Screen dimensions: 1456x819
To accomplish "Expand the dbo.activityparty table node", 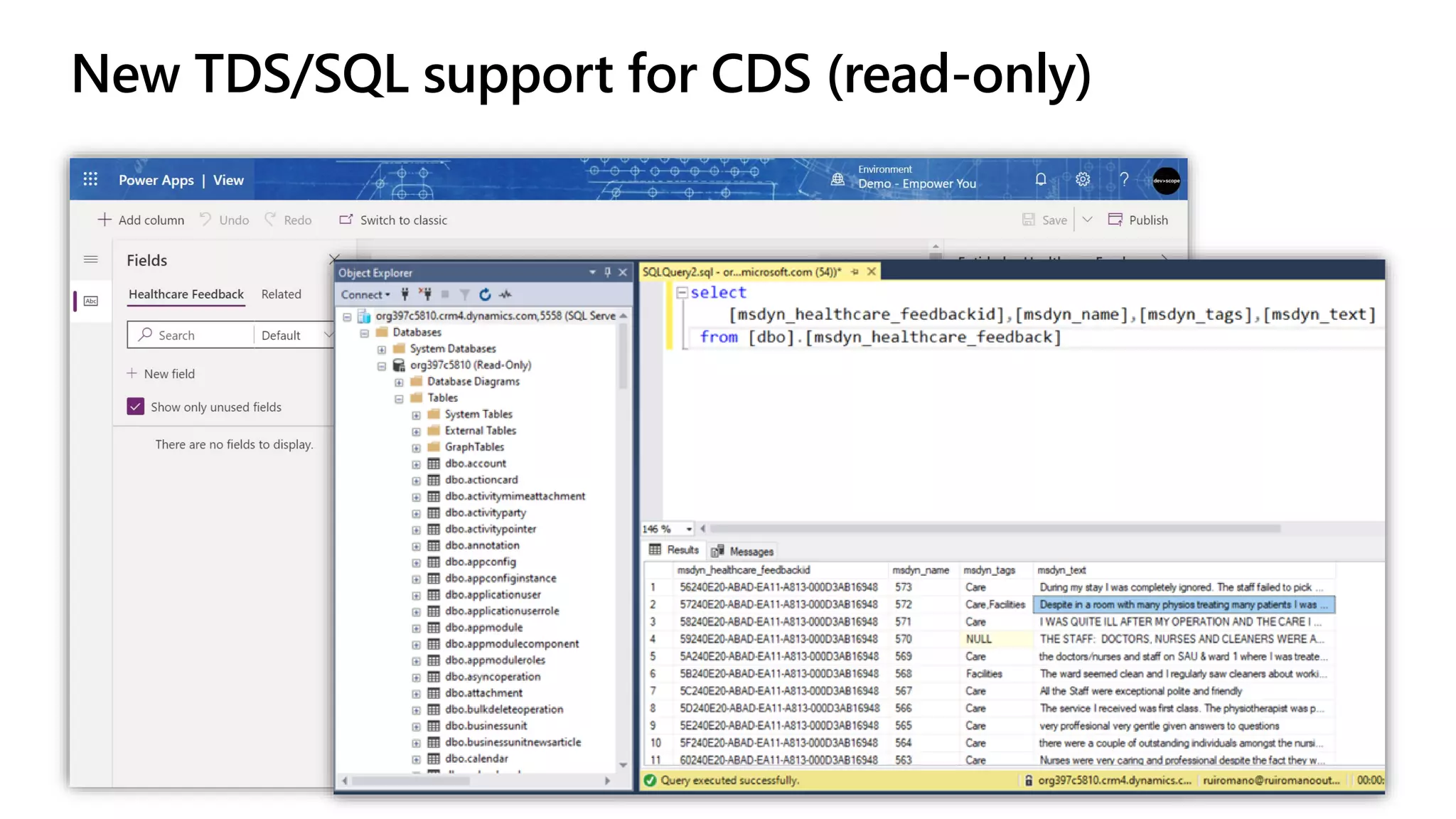I will [416, 513].
